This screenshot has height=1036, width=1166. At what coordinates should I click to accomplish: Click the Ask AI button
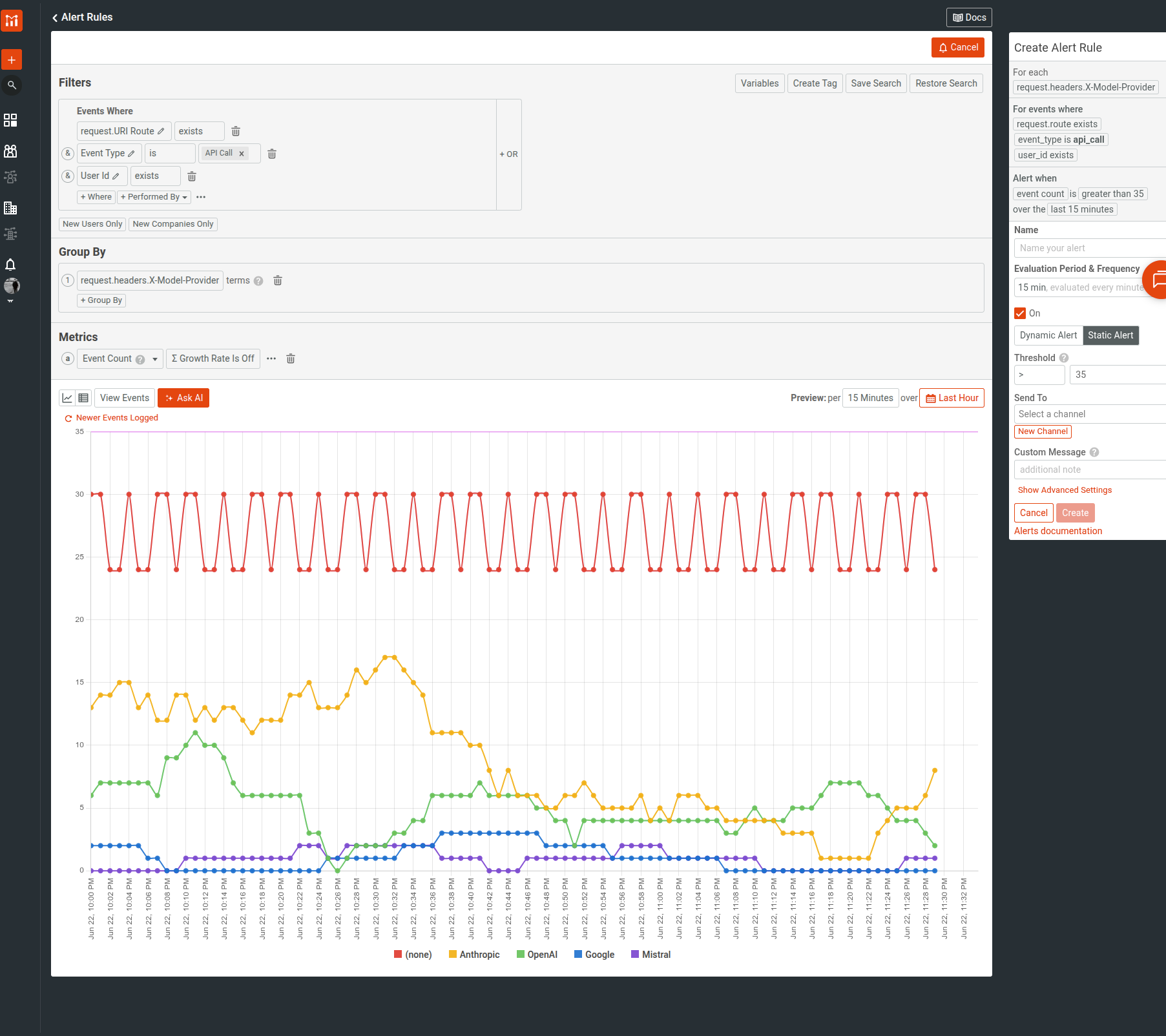pos(183,398)
